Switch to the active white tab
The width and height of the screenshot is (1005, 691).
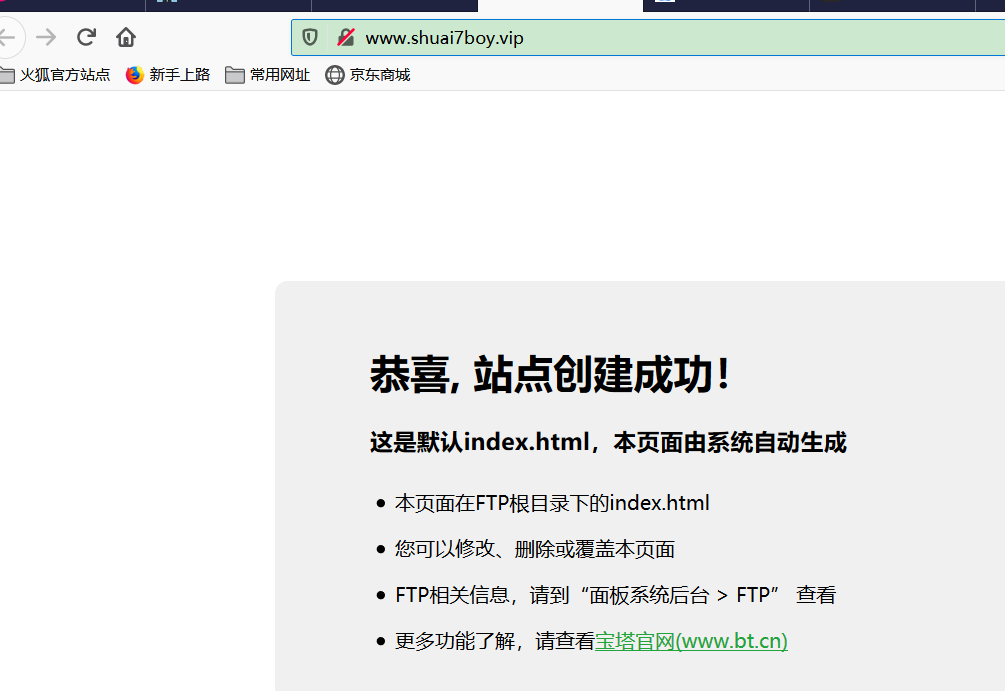coord(560,6)
